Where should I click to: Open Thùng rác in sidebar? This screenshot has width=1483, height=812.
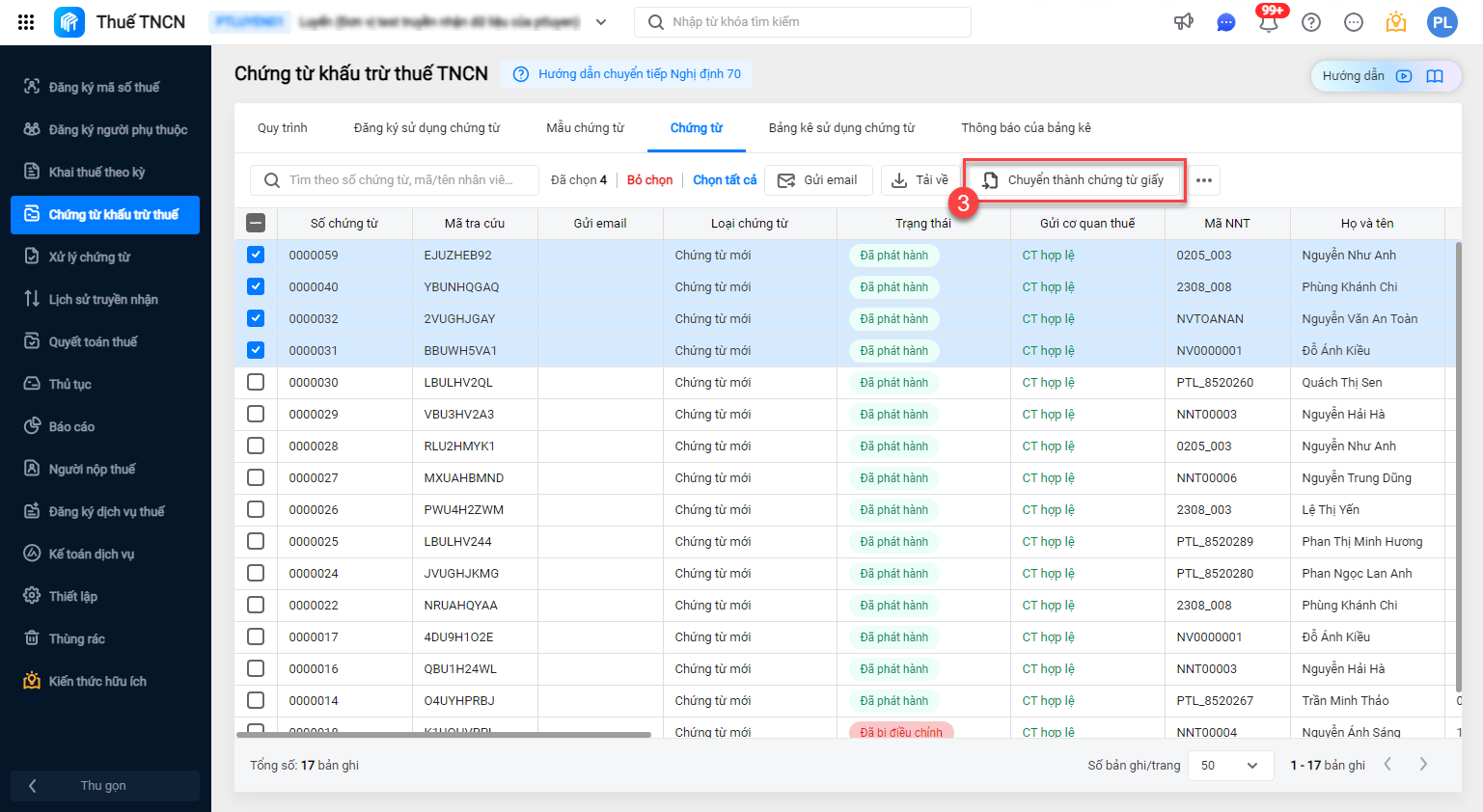coord(105,638)
